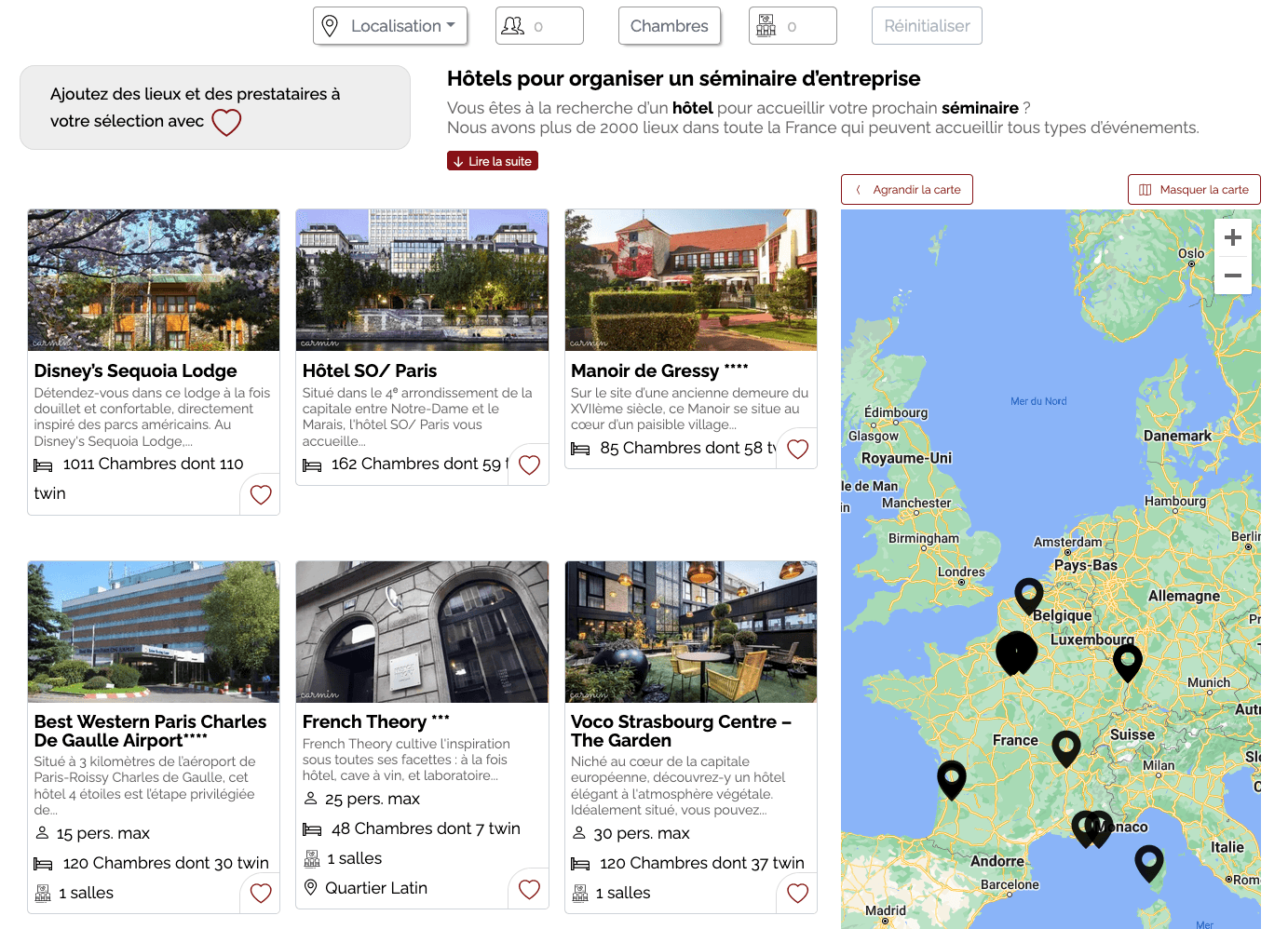The height and width of the screenshot is (929, 1288).
Task: Open French Theory hotel photo
Action: [422, 632]
